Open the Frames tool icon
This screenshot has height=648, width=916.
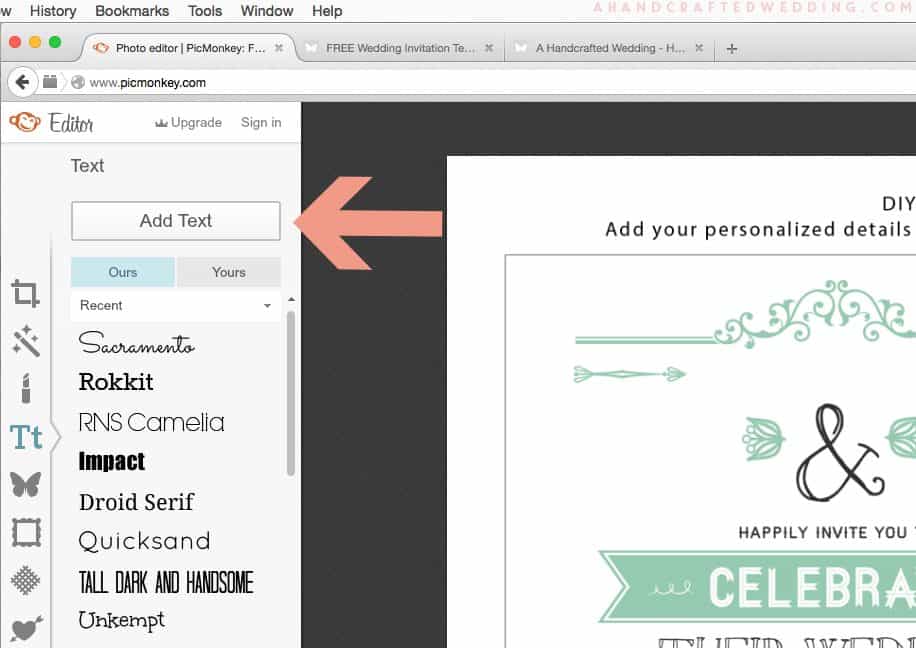pos(25,532)
